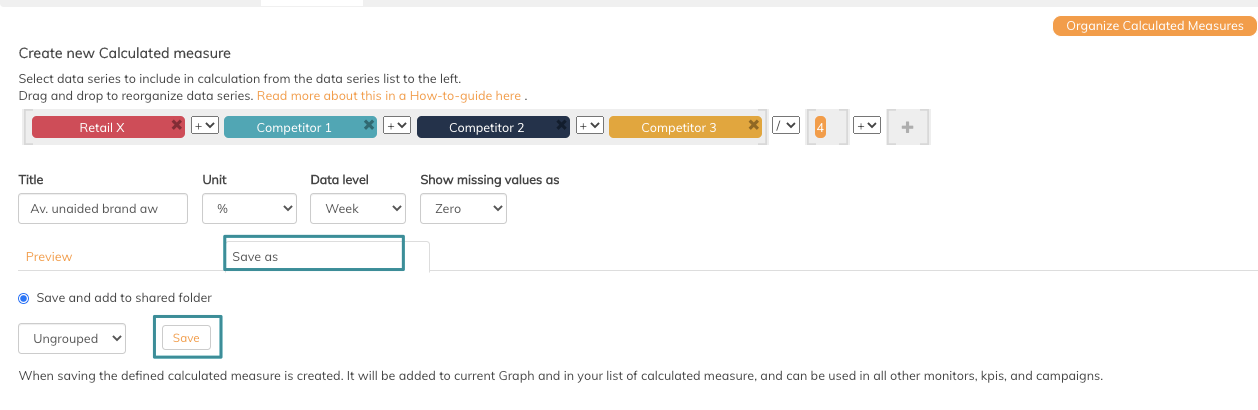
Task: Expand the Data level Week dropdown
Action: coord(358,208)
